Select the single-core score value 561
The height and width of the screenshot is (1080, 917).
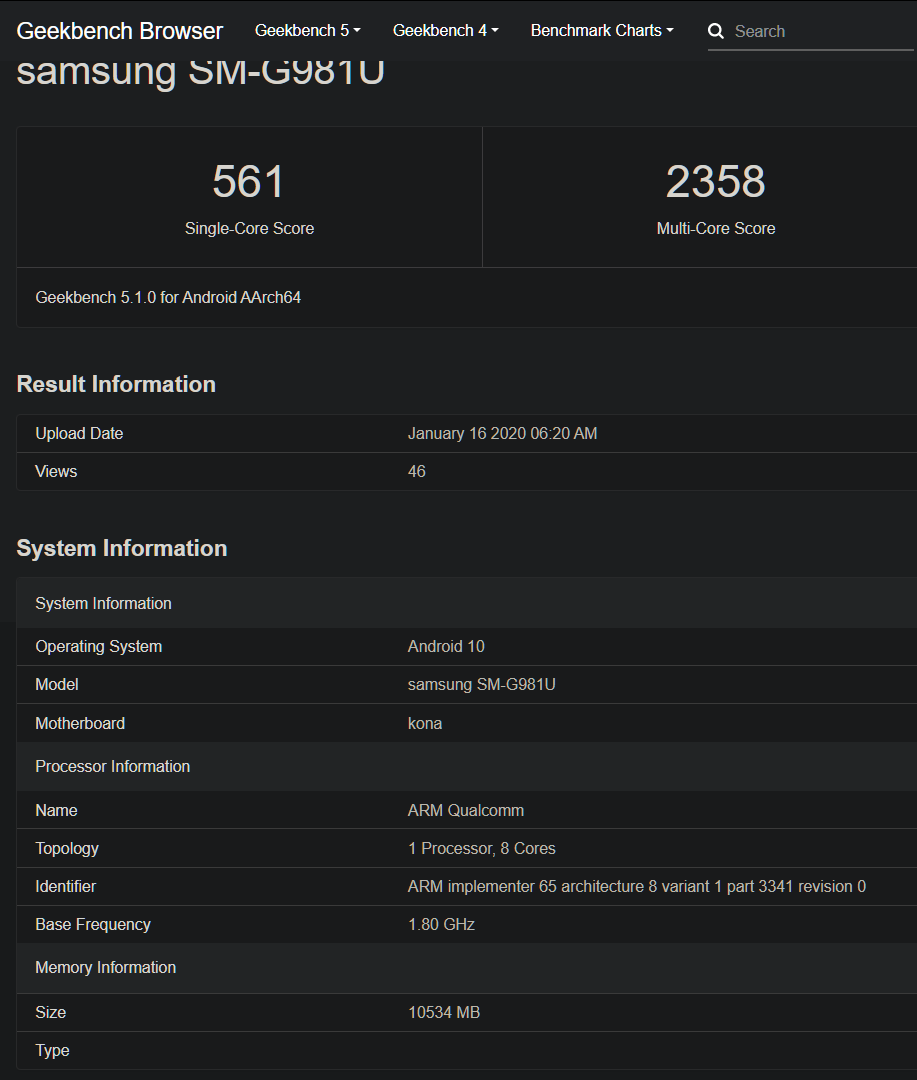click(248, 181)
